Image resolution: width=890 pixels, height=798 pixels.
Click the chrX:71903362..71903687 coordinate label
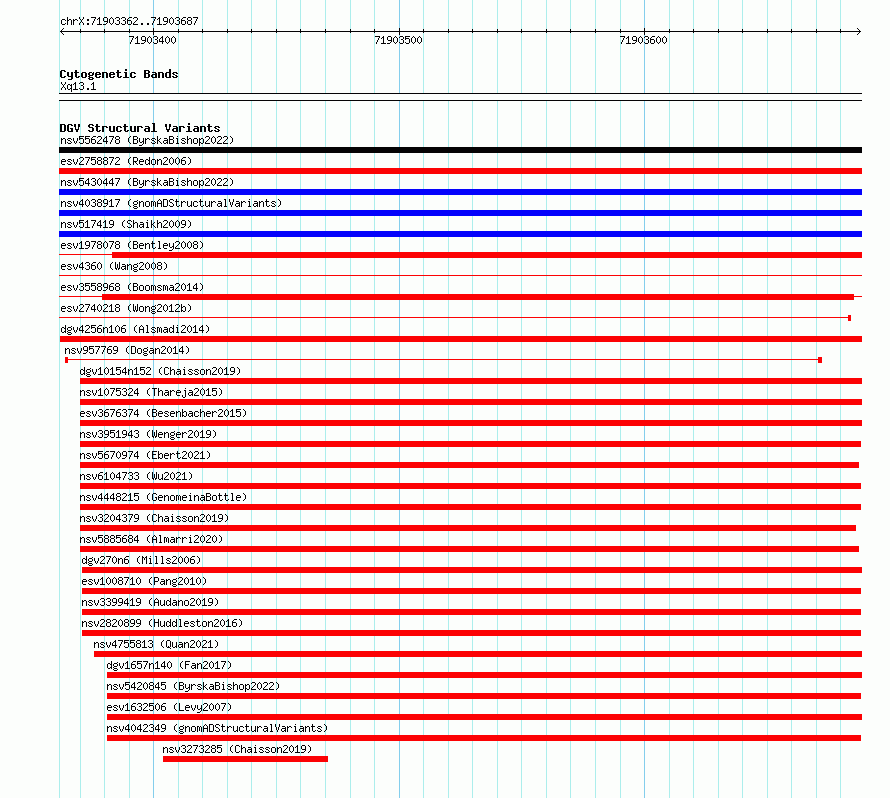pyautogui.click(x=129, y=21)
